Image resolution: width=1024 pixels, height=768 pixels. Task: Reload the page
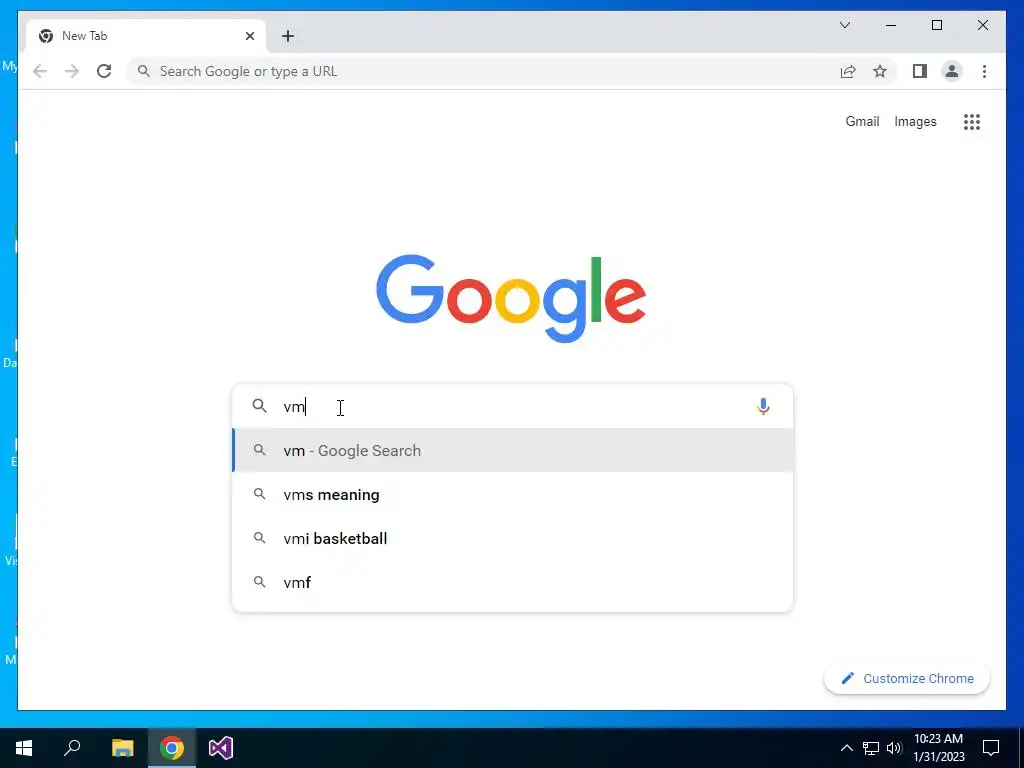[x=104, y=71]
